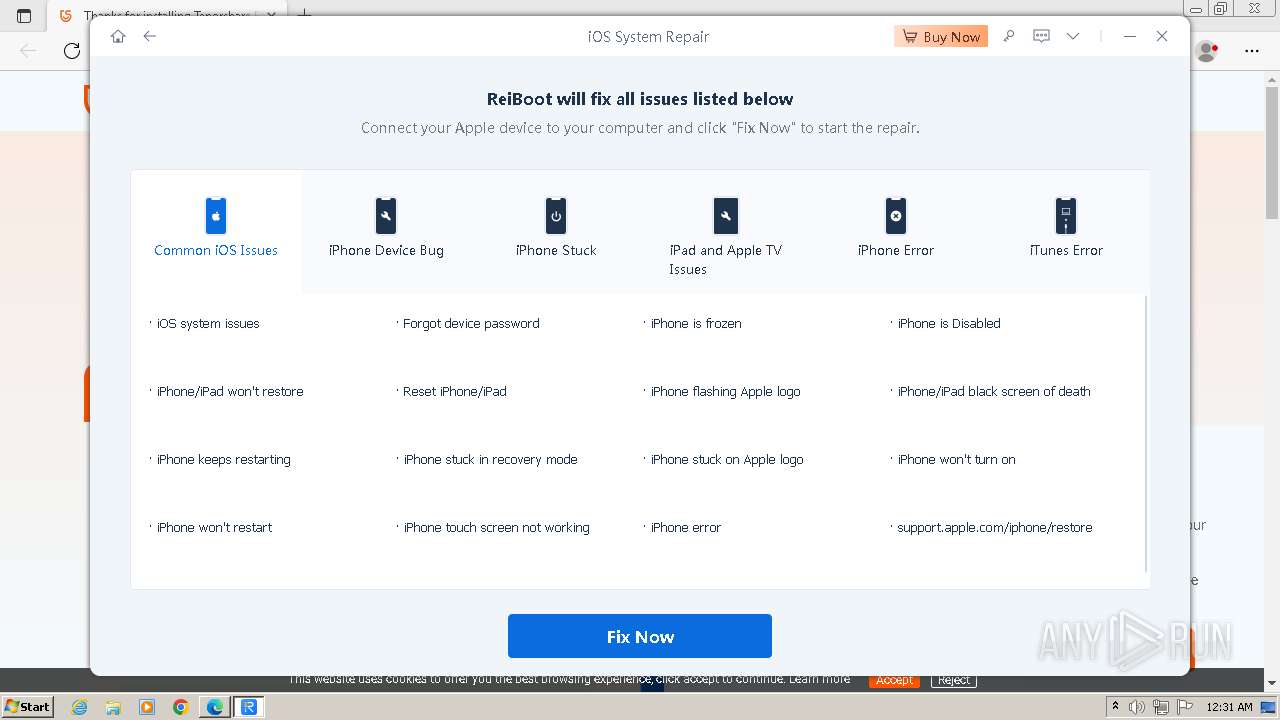Select 'Reset iPhone/iPad' entry
1280x720 pixels.
[x=455, y=391]
